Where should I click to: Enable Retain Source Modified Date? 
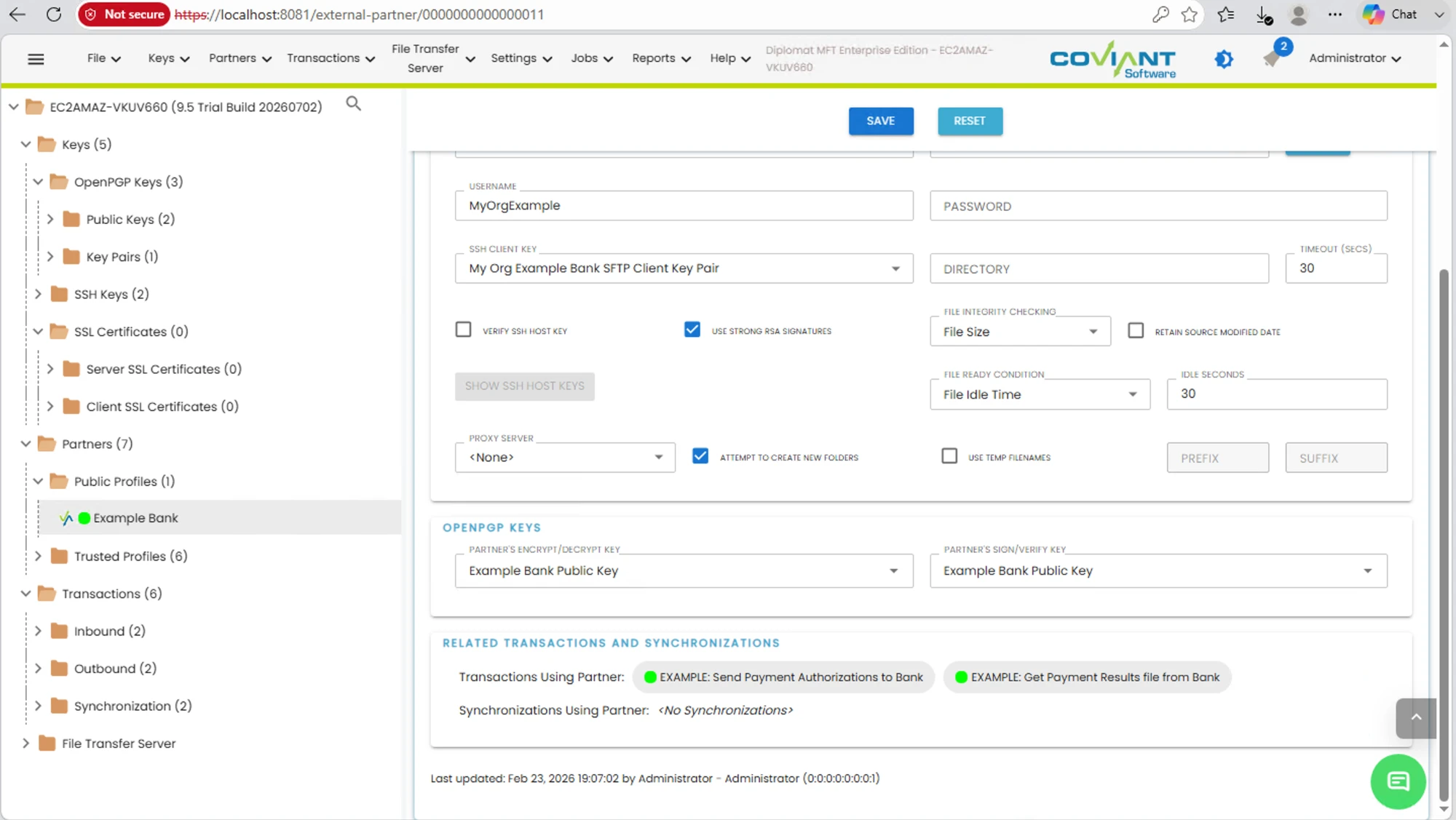pyautogui.click(x=1136, y=330)
